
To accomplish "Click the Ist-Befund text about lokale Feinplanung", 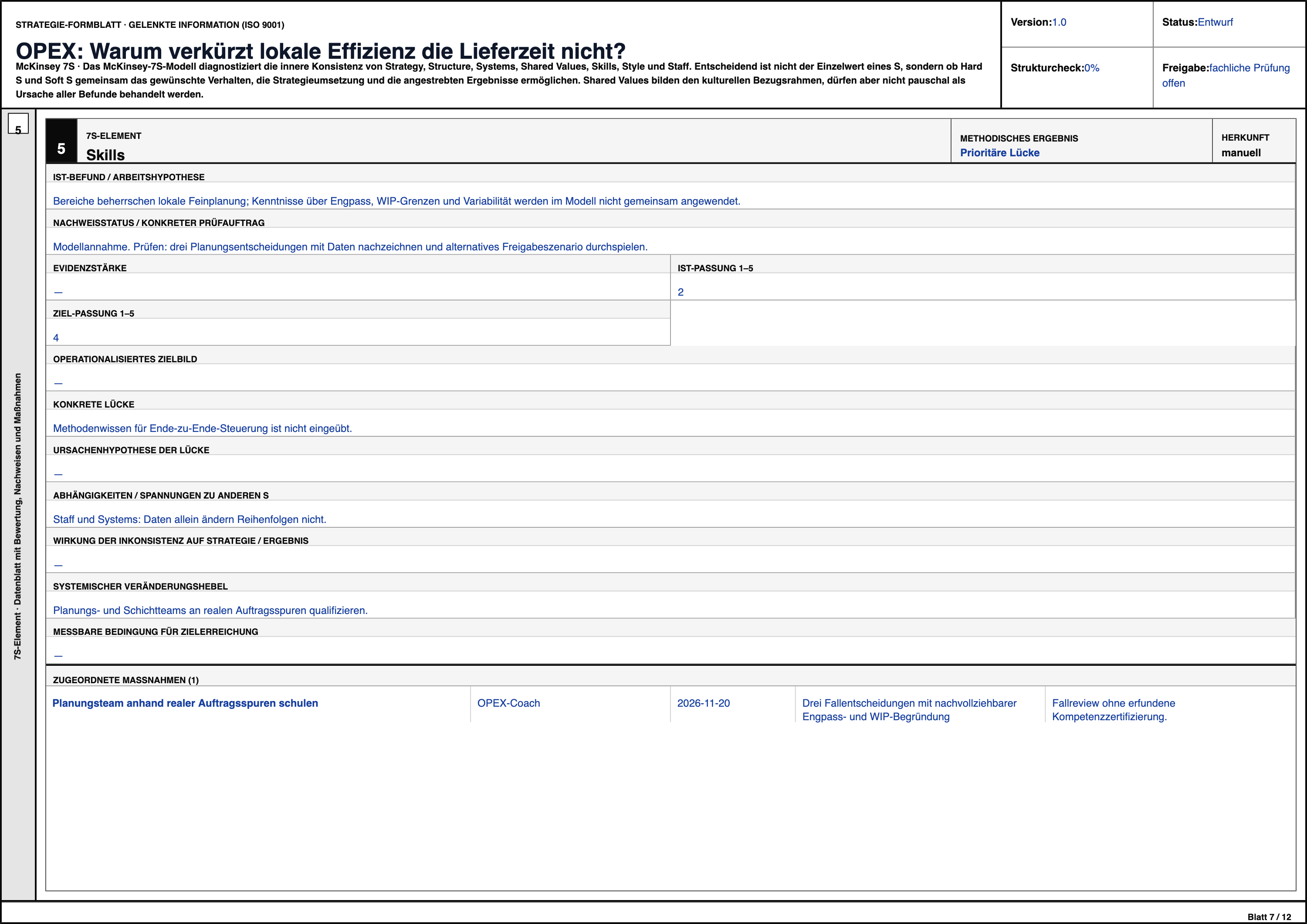I will coord(397,201).
